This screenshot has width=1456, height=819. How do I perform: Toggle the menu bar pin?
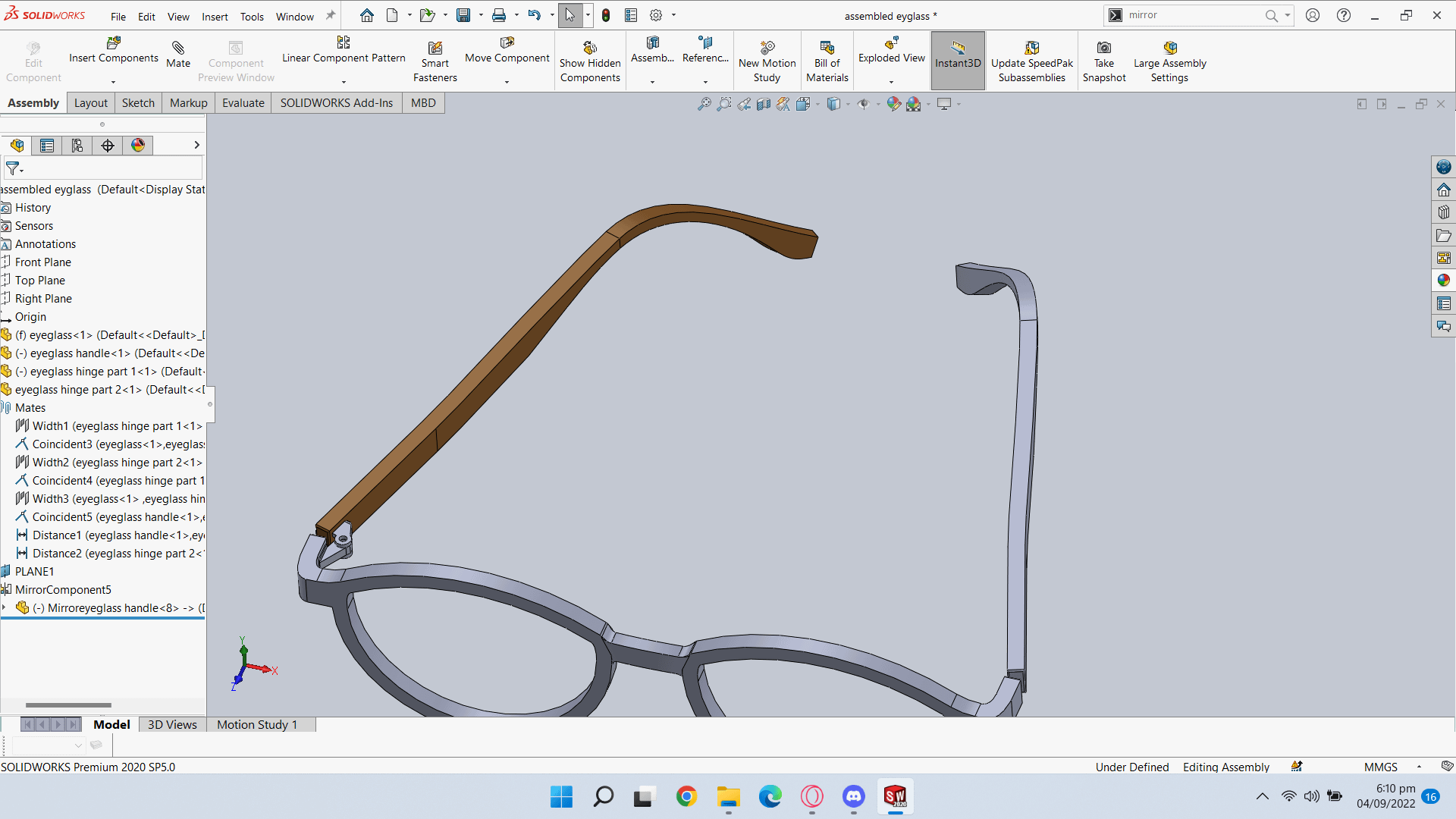[331, 15]
